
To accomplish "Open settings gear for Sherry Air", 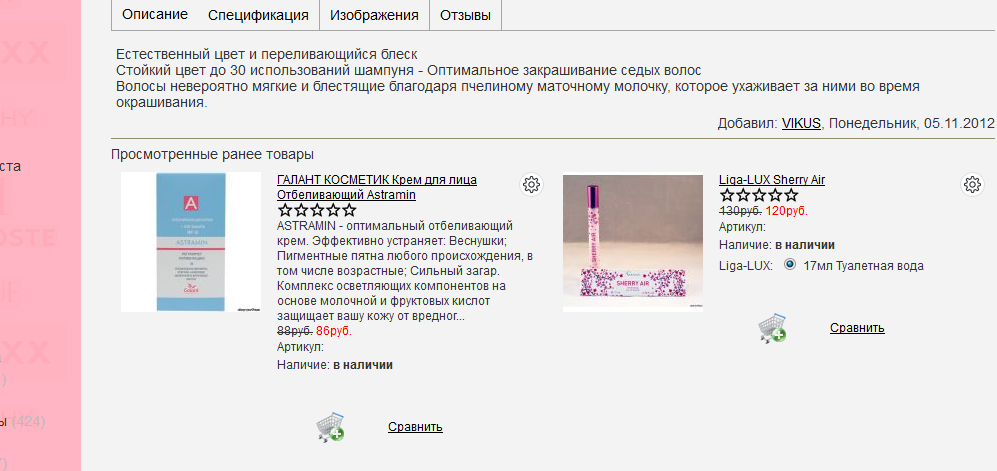I will pyautogui.click(x=972, y=185).
